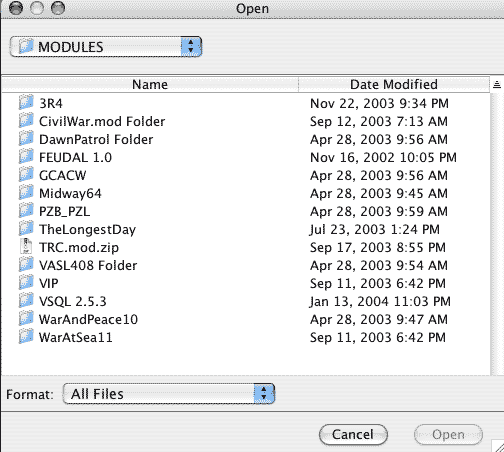Viewport: 504px width, 452px height.
Task: Expand the All Files format dropdown
Action: coord(169,394)
